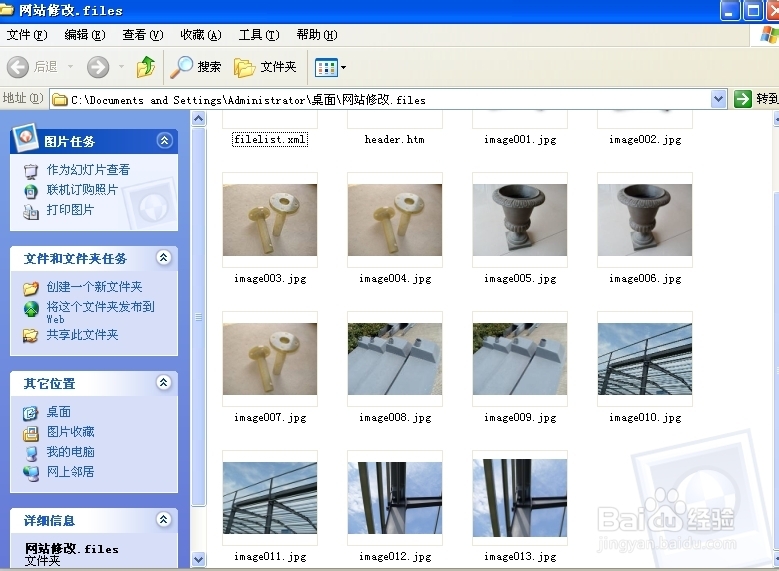Go to 桌面 in Other Places
This screenshot has width=779, height=571.
point(59,412)
